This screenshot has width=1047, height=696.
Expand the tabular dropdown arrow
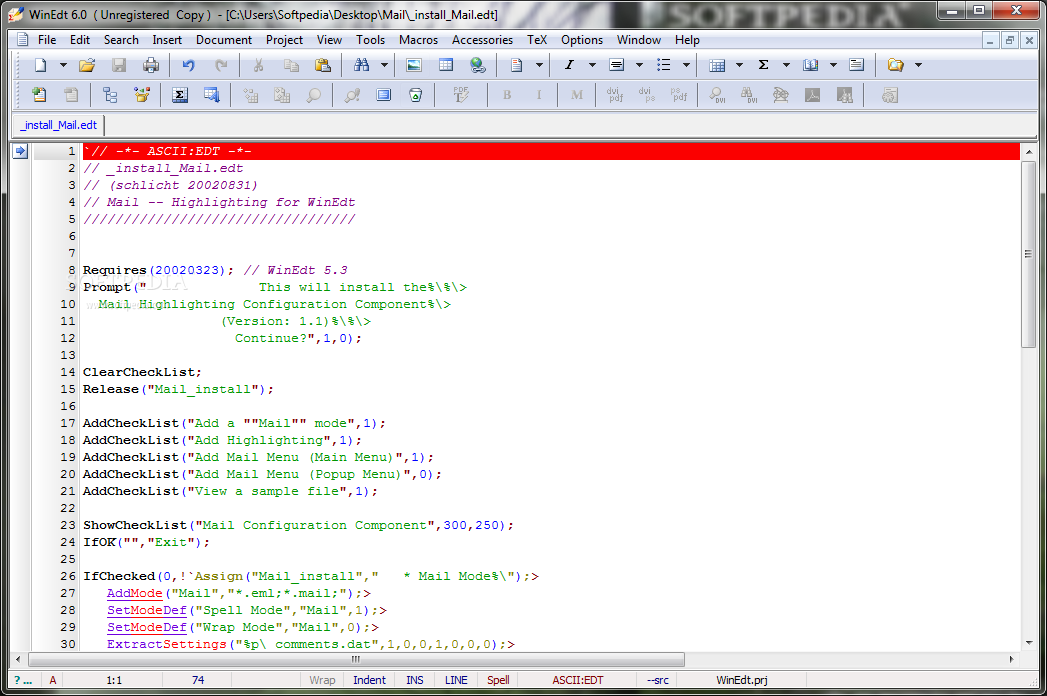[x=739, y=65]
